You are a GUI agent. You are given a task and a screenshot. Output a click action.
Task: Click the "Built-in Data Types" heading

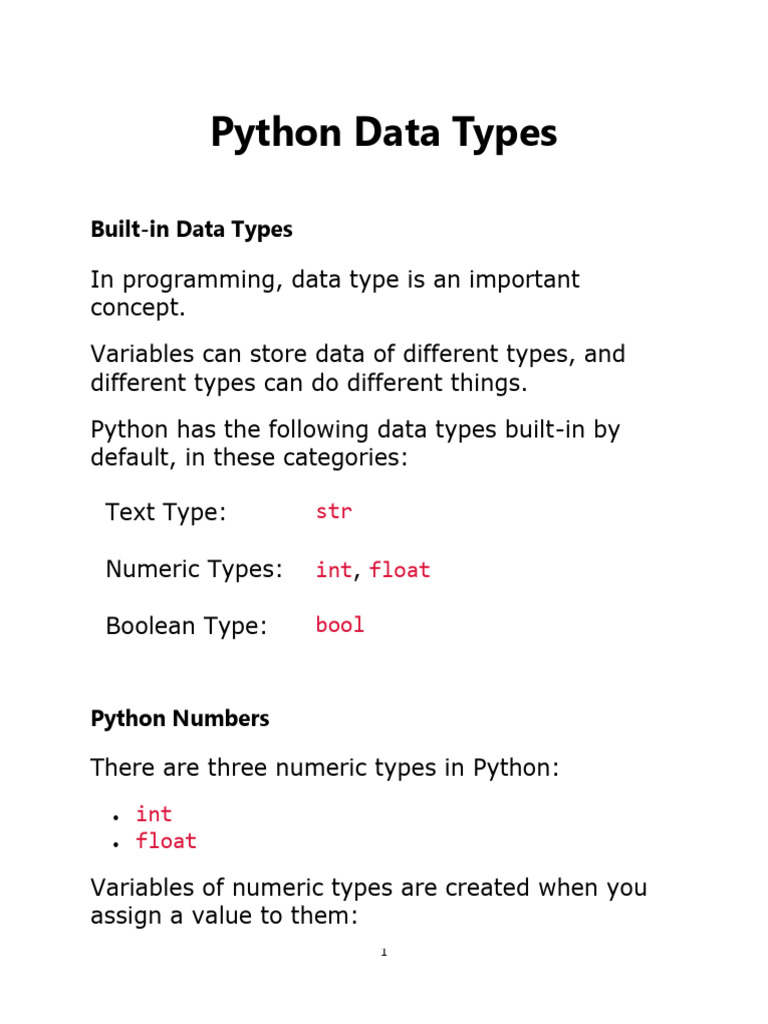[191, 229]
